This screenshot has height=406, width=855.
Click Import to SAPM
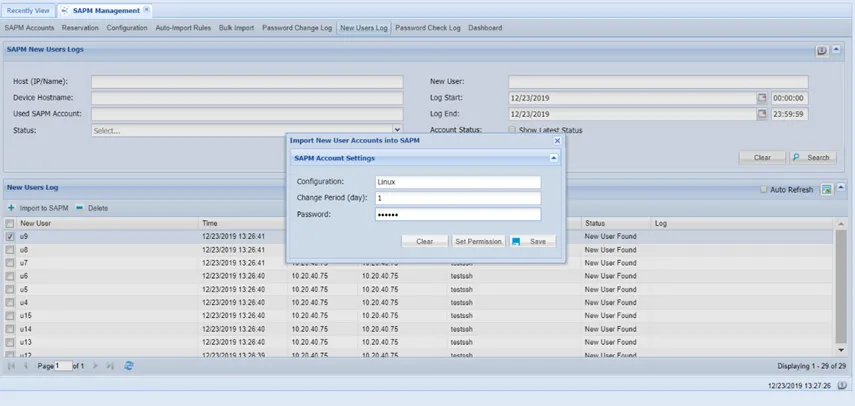coord(38,208)
